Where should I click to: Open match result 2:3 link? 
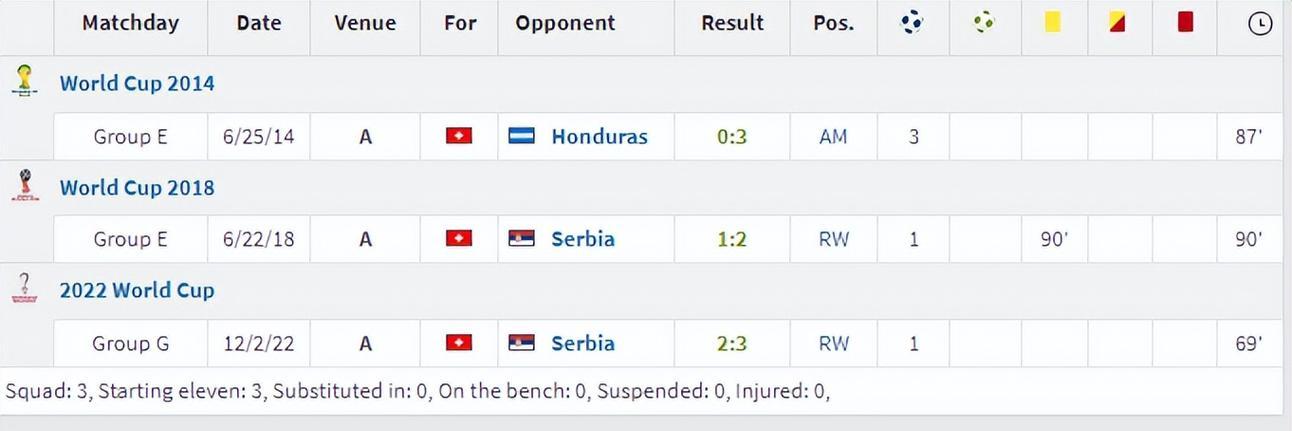[732, 344]
